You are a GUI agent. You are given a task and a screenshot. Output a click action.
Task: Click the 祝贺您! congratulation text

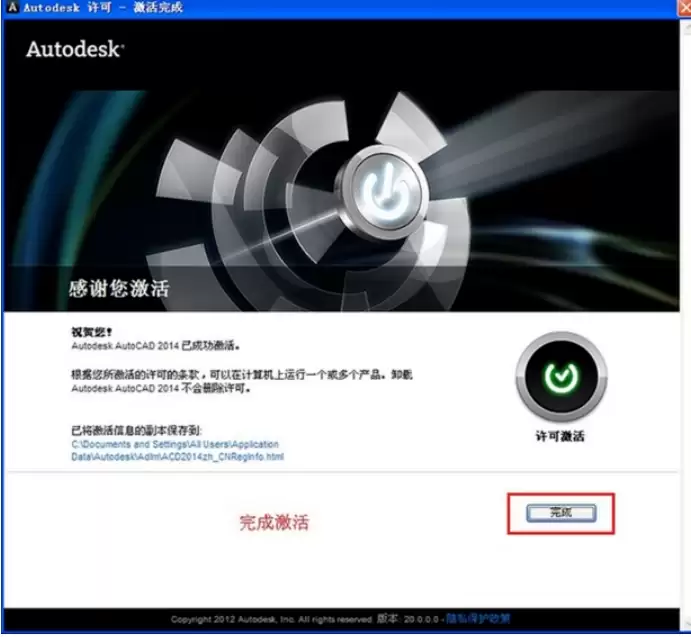point(92,332)
